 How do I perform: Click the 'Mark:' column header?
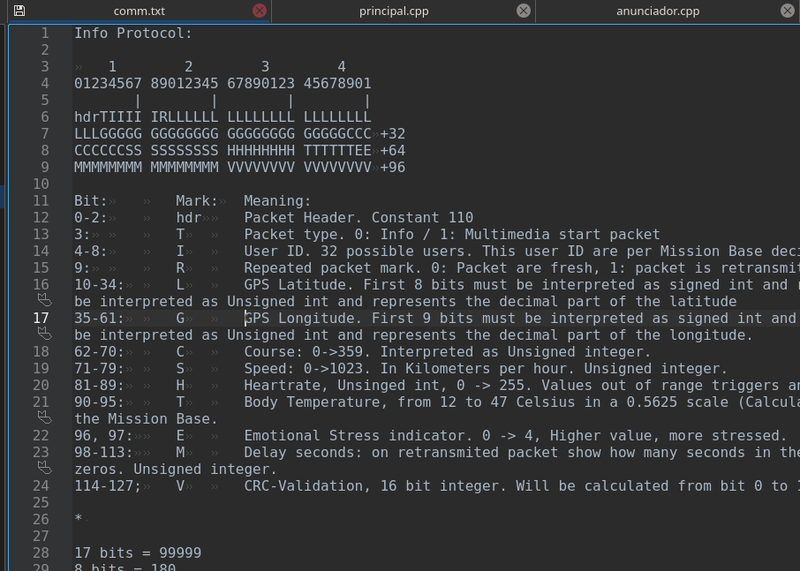[x=197, y=201]
